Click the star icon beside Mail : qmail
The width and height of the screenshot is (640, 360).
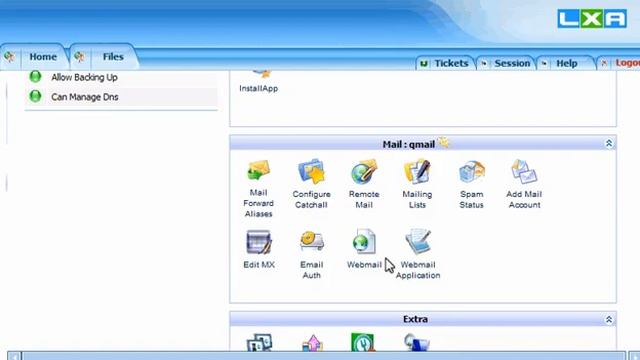pyautogui.click(x=444, y=142)
